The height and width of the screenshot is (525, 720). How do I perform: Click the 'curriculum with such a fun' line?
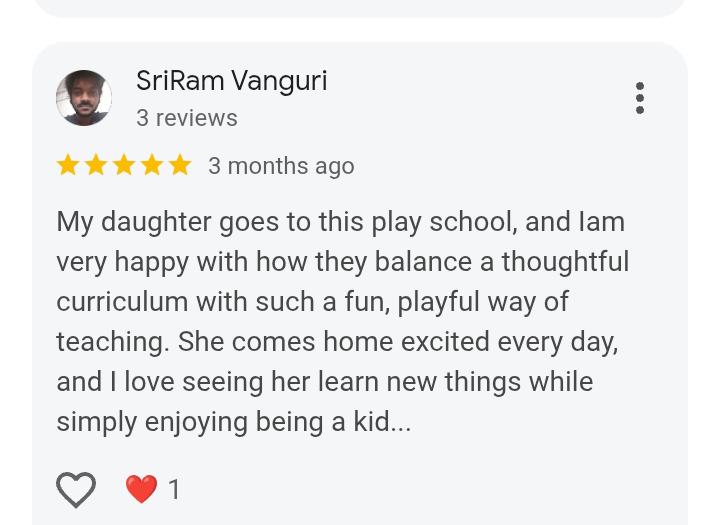(313, 302)
